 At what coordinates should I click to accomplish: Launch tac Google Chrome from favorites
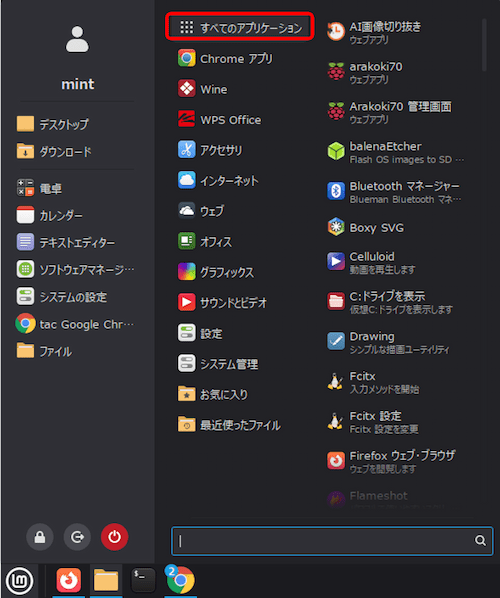point(76,324)
